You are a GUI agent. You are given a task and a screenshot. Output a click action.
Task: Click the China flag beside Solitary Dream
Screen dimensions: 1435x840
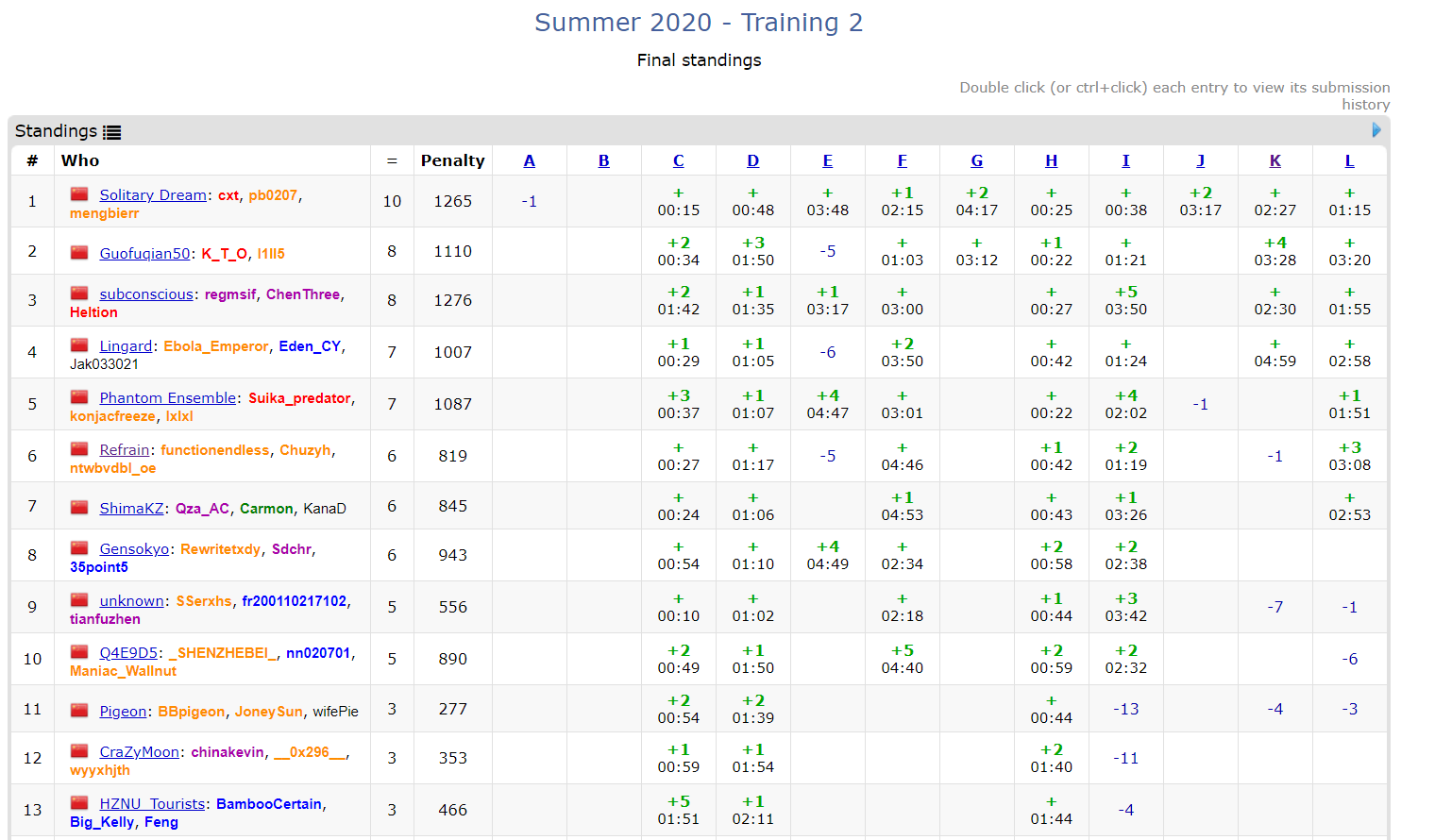[x=79, y=194]
